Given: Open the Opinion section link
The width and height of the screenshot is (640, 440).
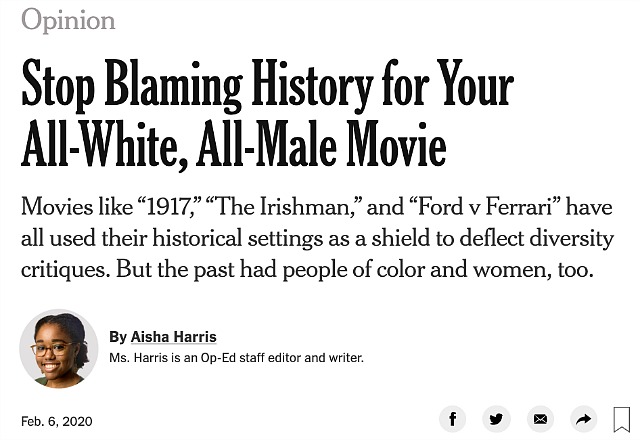Looking at the screenshot, I should [x=68, y=20].
